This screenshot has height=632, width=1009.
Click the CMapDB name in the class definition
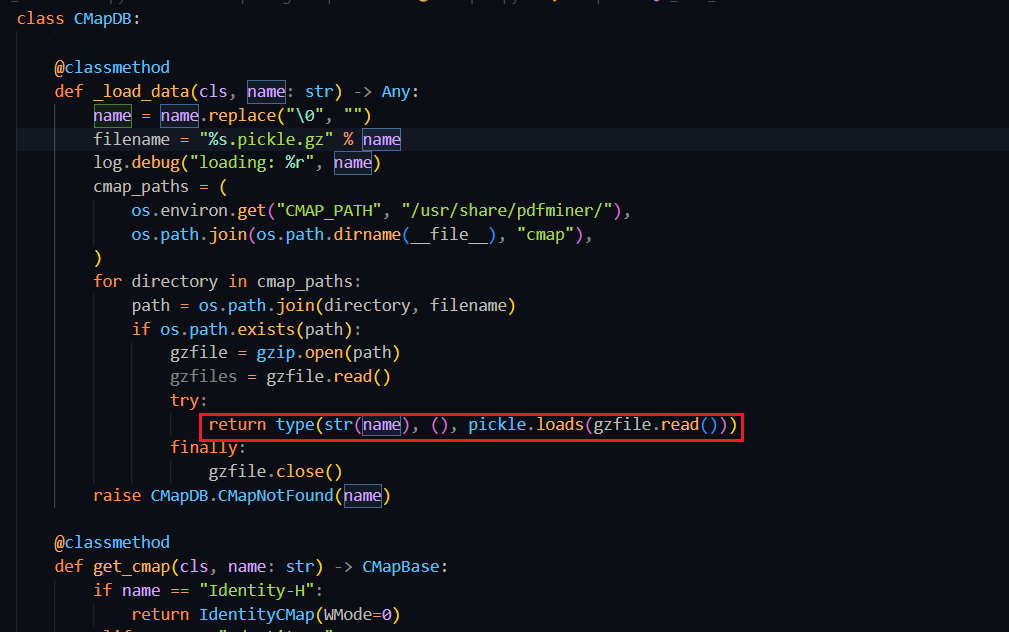[101, 18]
